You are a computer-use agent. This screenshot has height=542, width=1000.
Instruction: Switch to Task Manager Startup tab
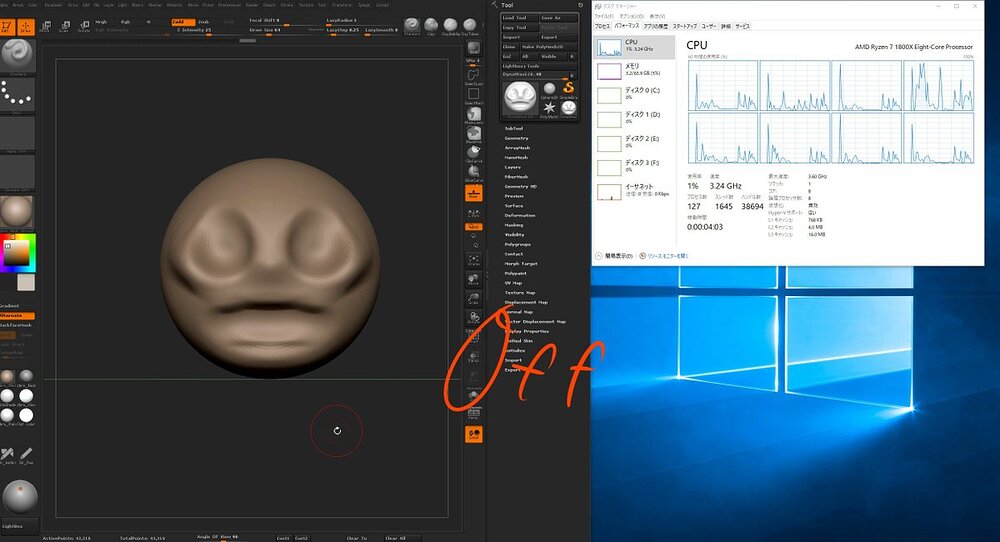pos(684,26)
